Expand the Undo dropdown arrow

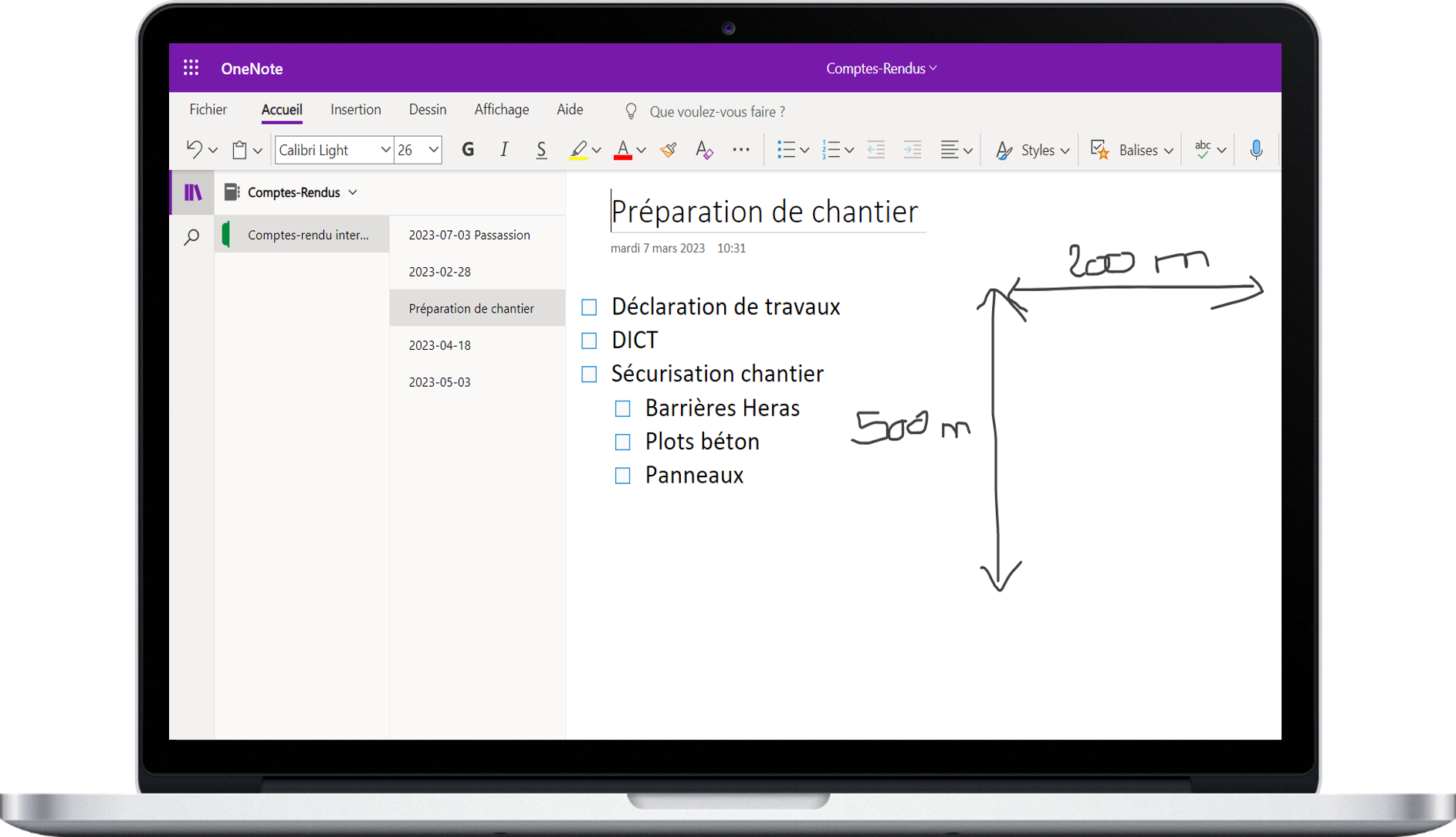click(213, 151)
